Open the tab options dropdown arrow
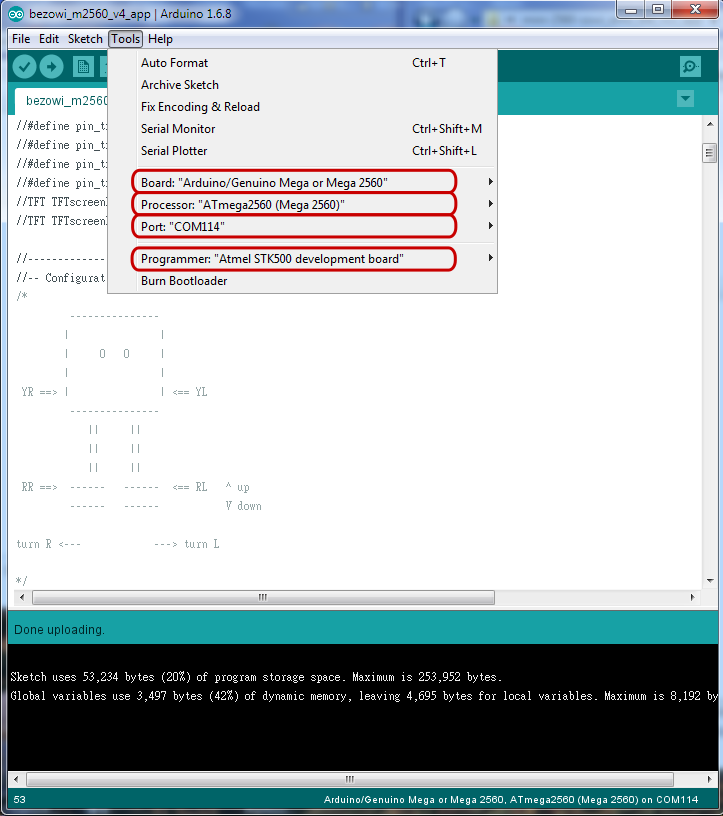The image size is (723, 816). (686, 98)
